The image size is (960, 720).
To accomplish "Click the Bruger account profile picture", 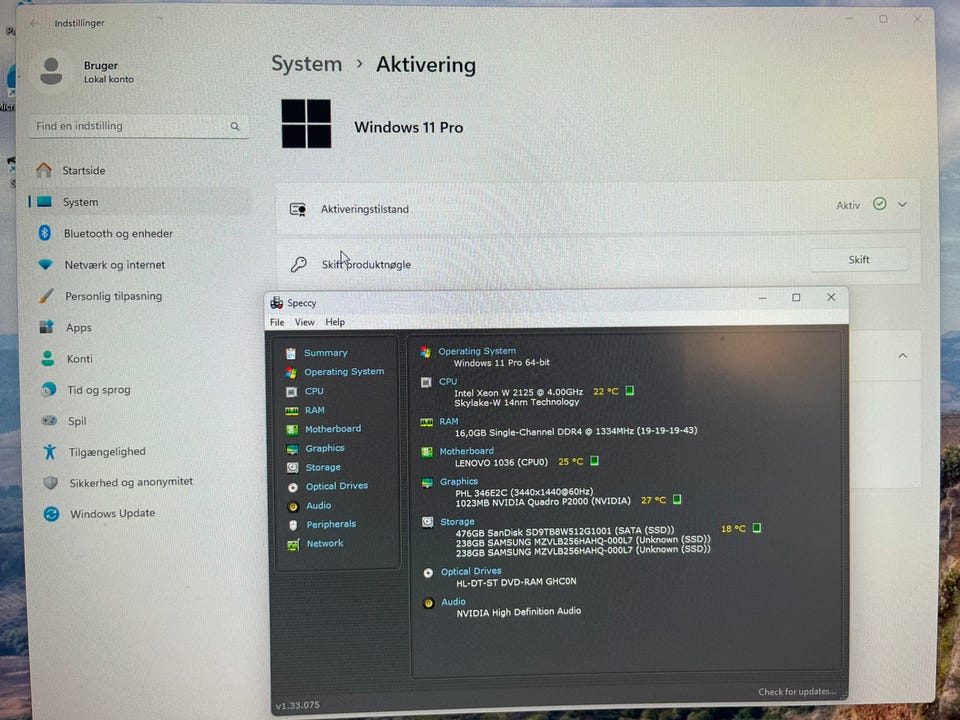I will tap(51, 72).
